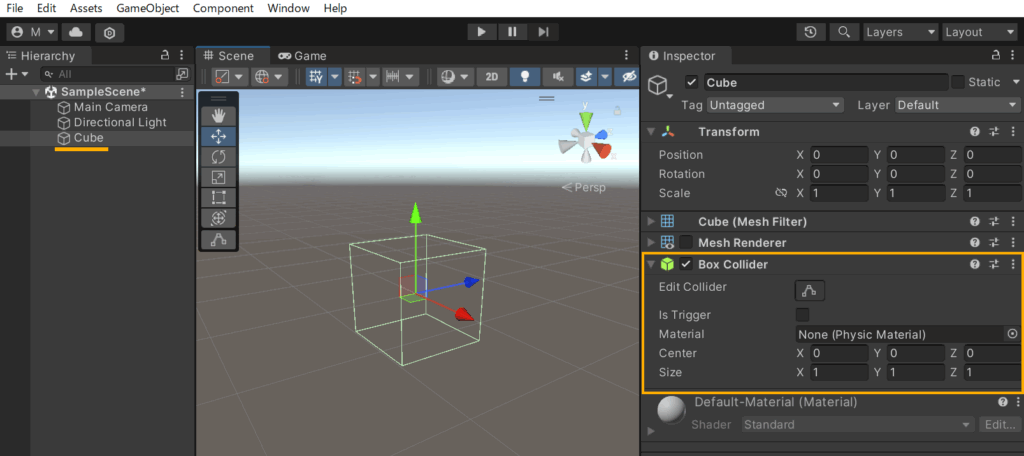Toggle the Inspector lock icon
Viewport: 1024px width, 456px height.
click(x=995, y=56)
